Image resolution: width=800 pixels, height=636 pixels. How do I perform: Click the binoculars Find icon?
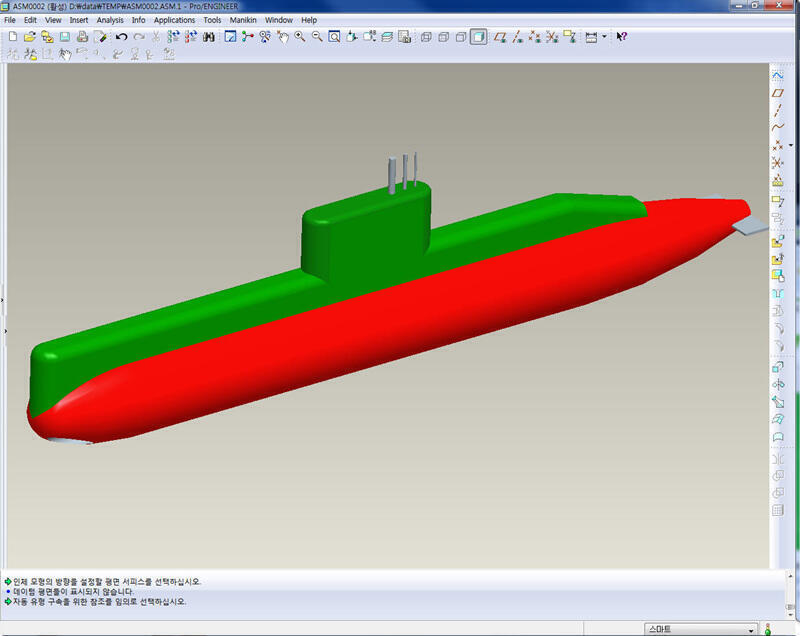pos(208,37)
